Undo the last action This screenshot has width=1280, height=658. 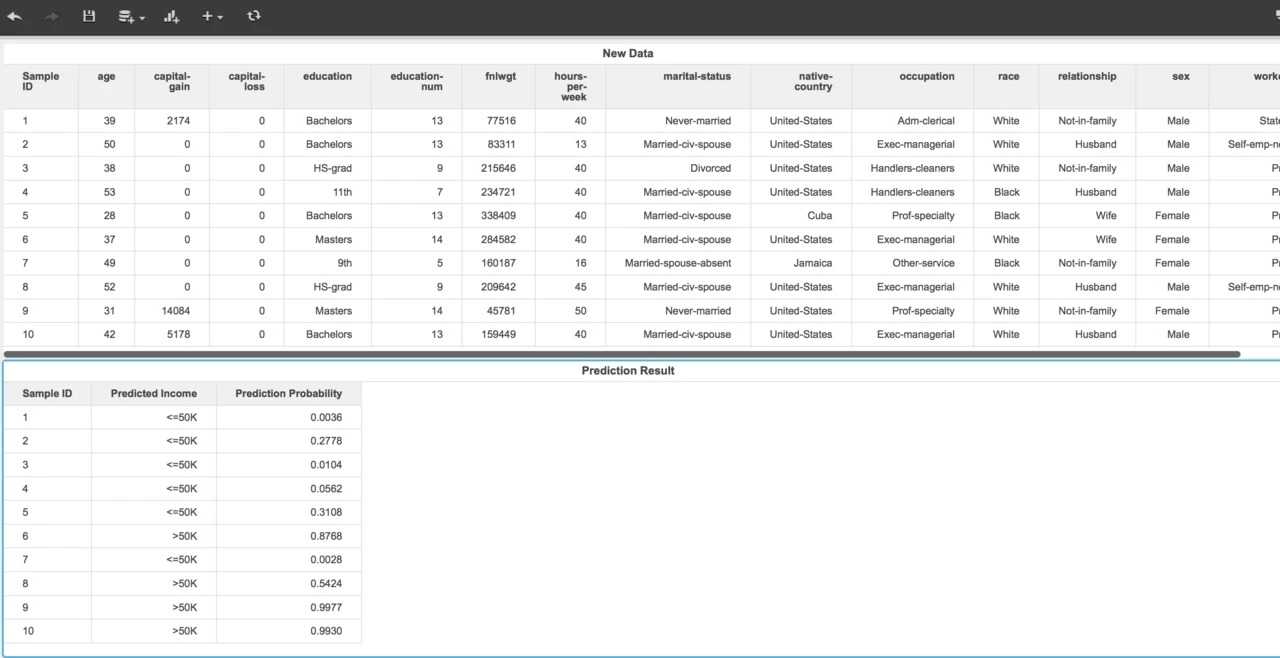pyautogui.click(x=14, y=15)
